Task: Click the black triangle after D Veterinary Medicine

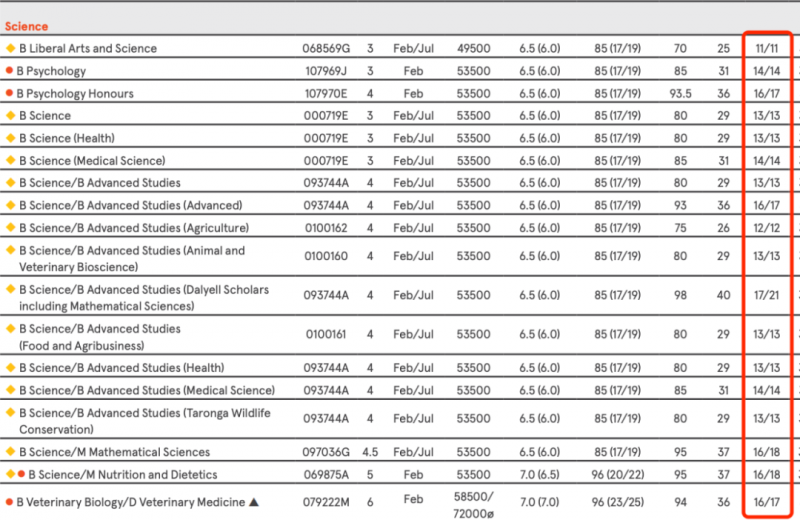Action: [254, 502]
